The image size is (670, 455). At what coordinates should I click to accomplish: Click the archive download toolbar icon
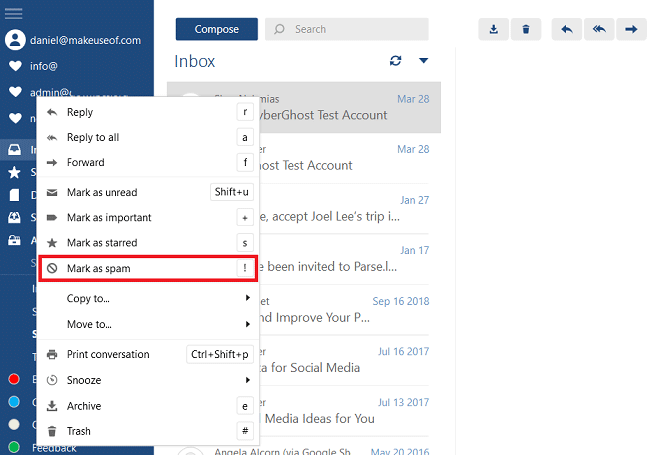coord(494,29)
